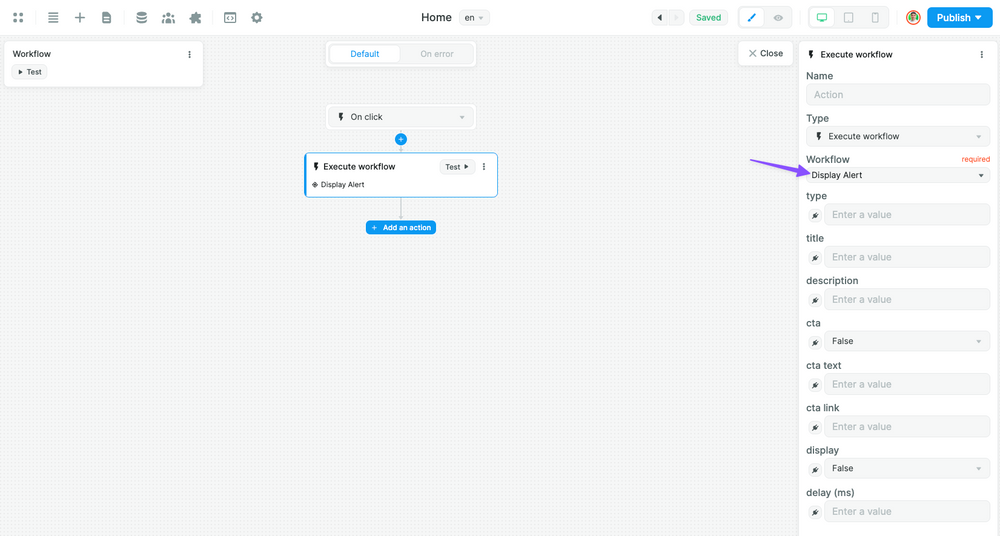Click the bind plug icon next to title
This screenshot has height=536, width=1000.
(815, 257)
